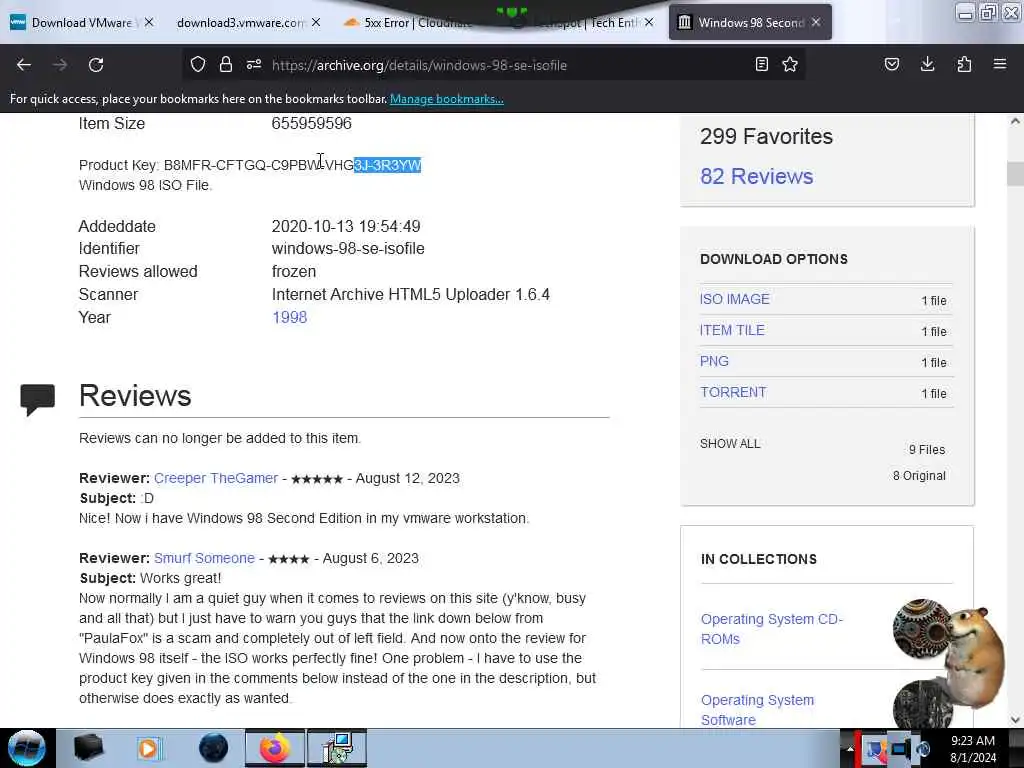Screen dimensions: 1024x768
Task: Open the black folder taskbar icon
Action: [89, 748]
